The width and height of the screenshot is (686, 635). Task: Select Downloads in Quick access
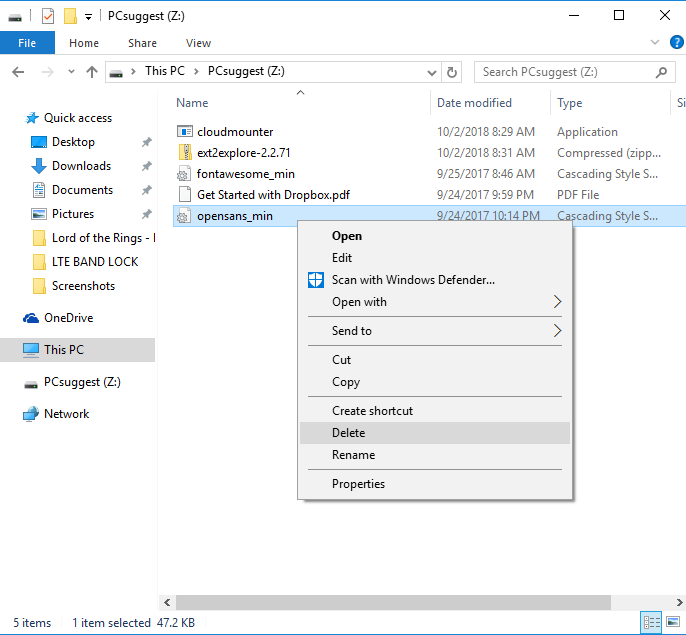(x=81, y=166)
